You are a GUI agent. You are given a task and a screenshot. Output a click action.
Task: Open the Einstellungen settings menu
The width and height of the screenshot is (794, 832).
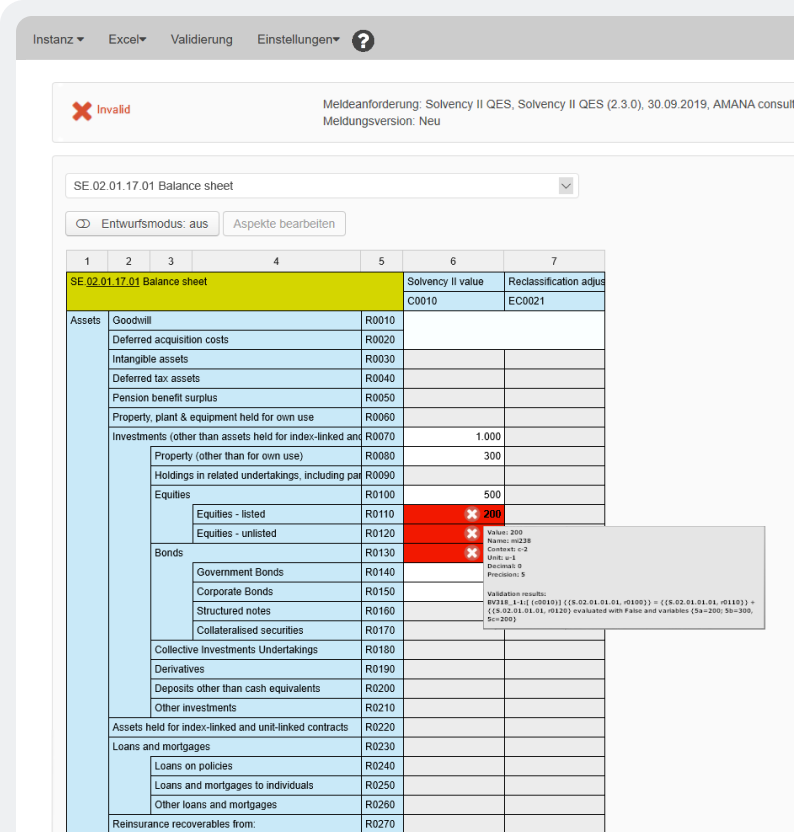click(x=298, y=40)
